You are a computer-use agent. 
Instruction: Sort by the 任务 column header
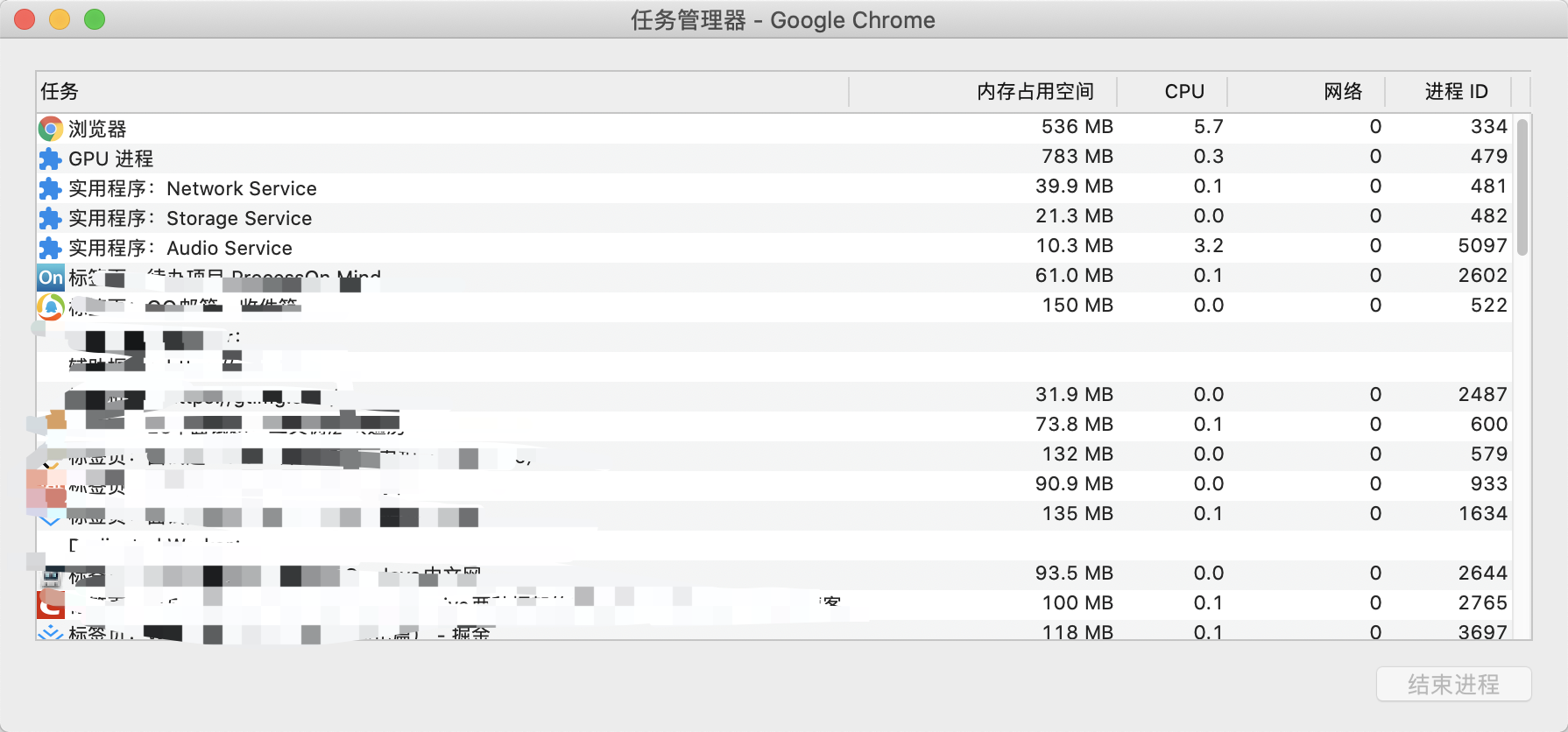tap(60, 92)
